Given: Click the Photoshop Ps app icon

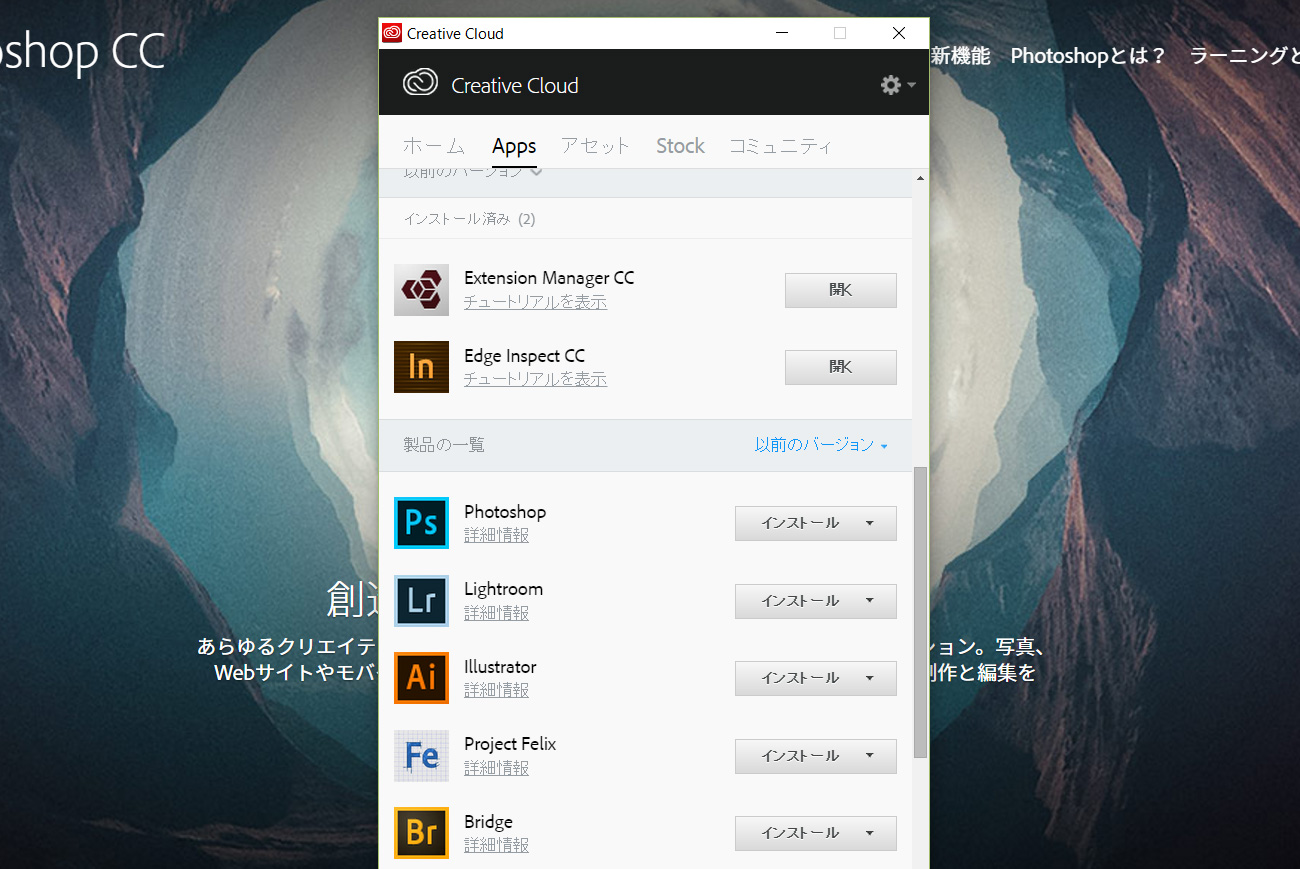Looking at the screenshot, I should (421, 523).
